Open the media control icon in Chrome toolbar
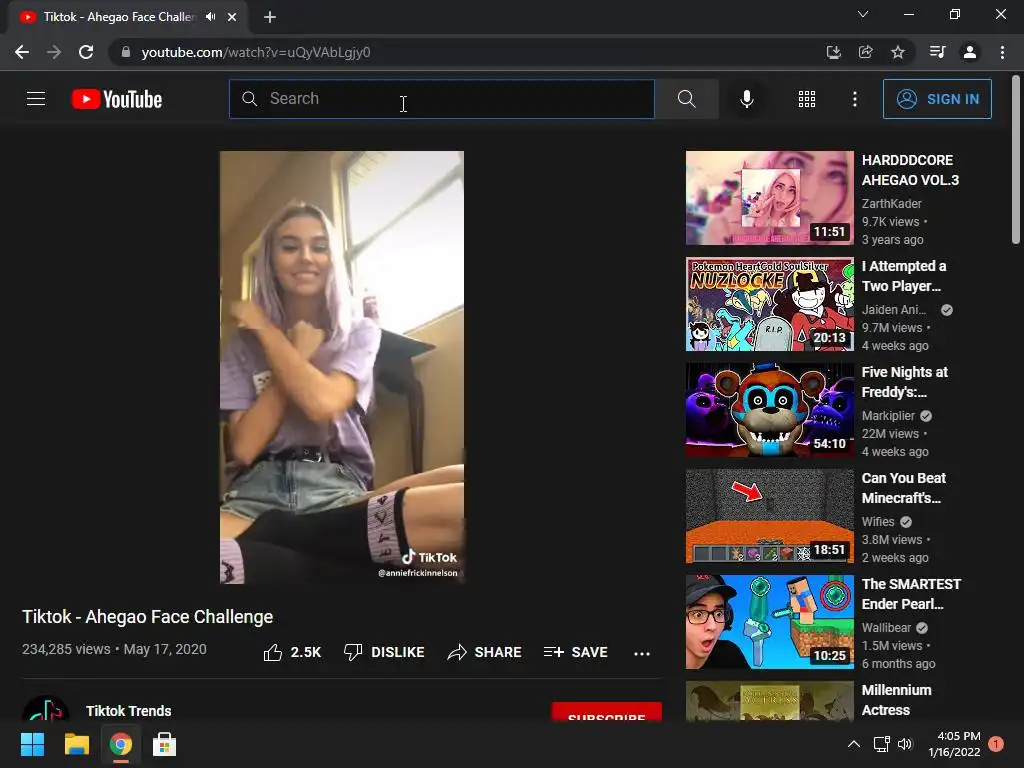The width and height of the screenshot is (1024, 768). 937,52
